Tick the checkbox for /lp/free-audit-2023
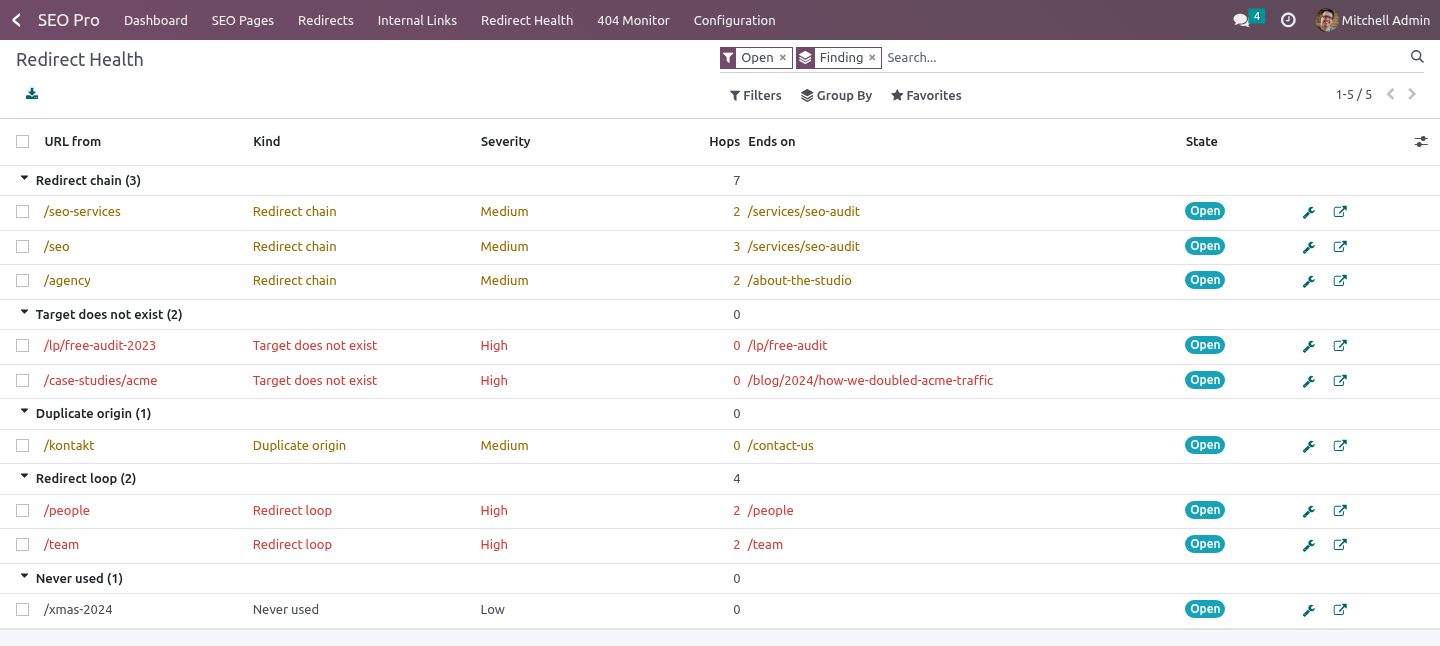This screenshot has height=646, width=1440. [23, 346]
